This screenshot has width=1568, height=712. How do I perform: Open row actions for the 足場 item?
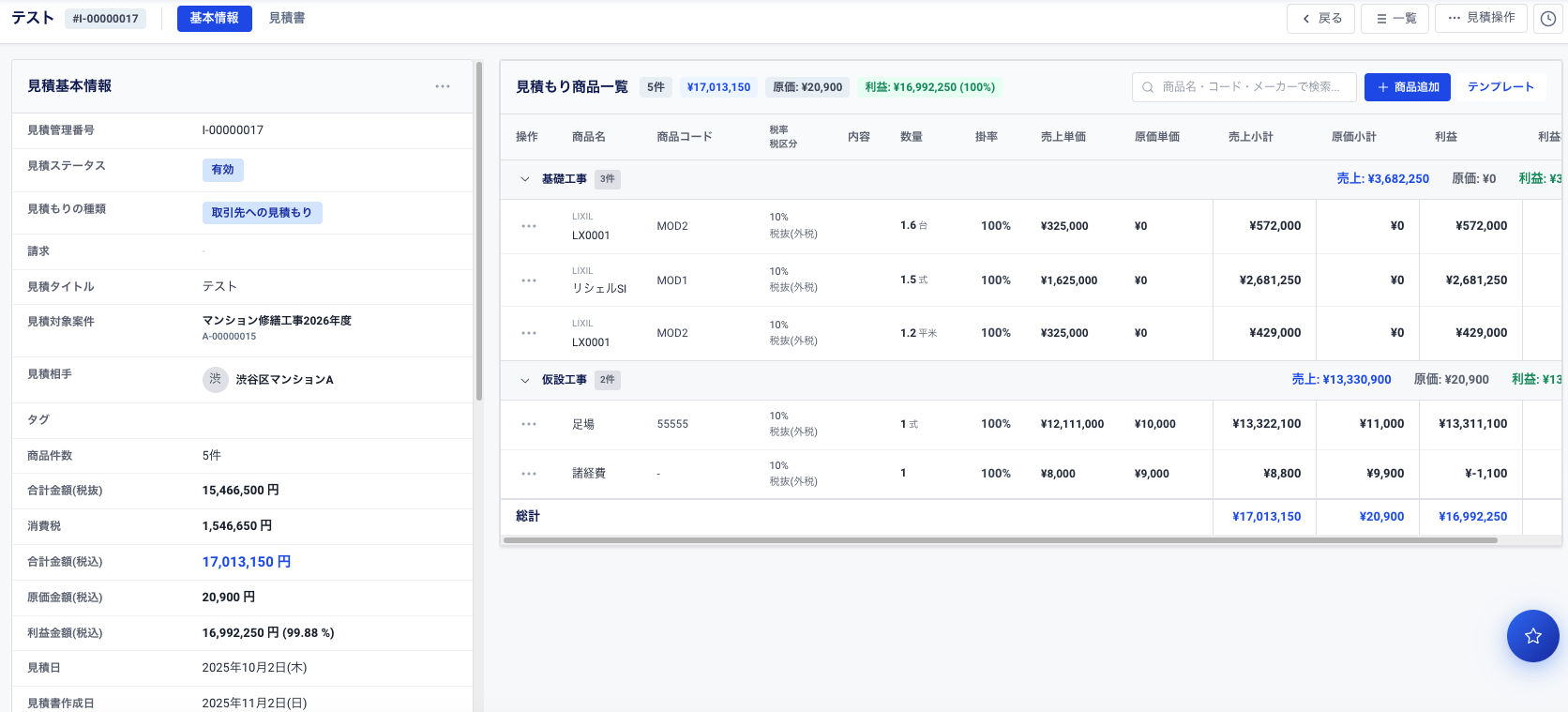(529, 424)
